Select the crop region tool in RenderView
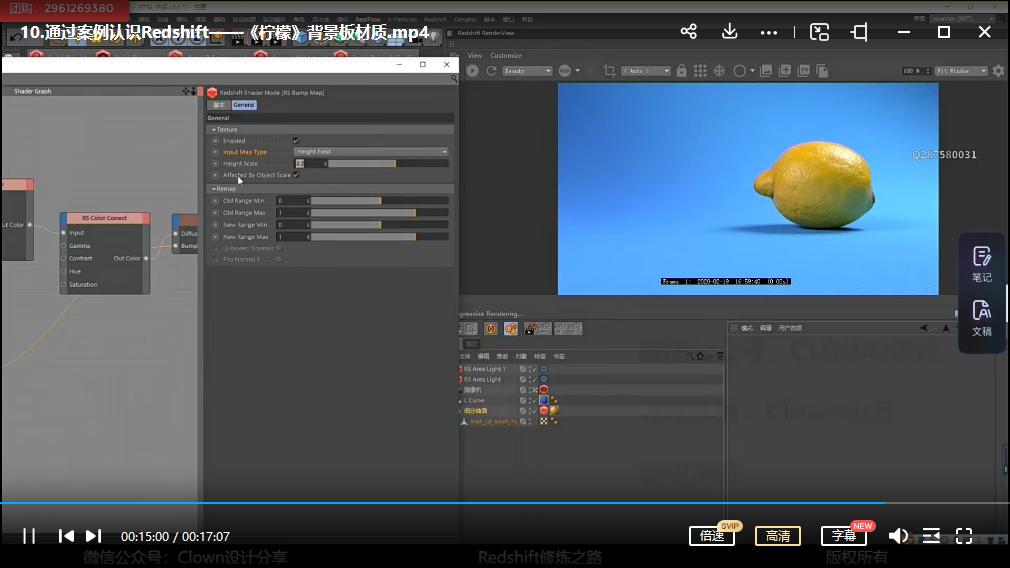 609,71
